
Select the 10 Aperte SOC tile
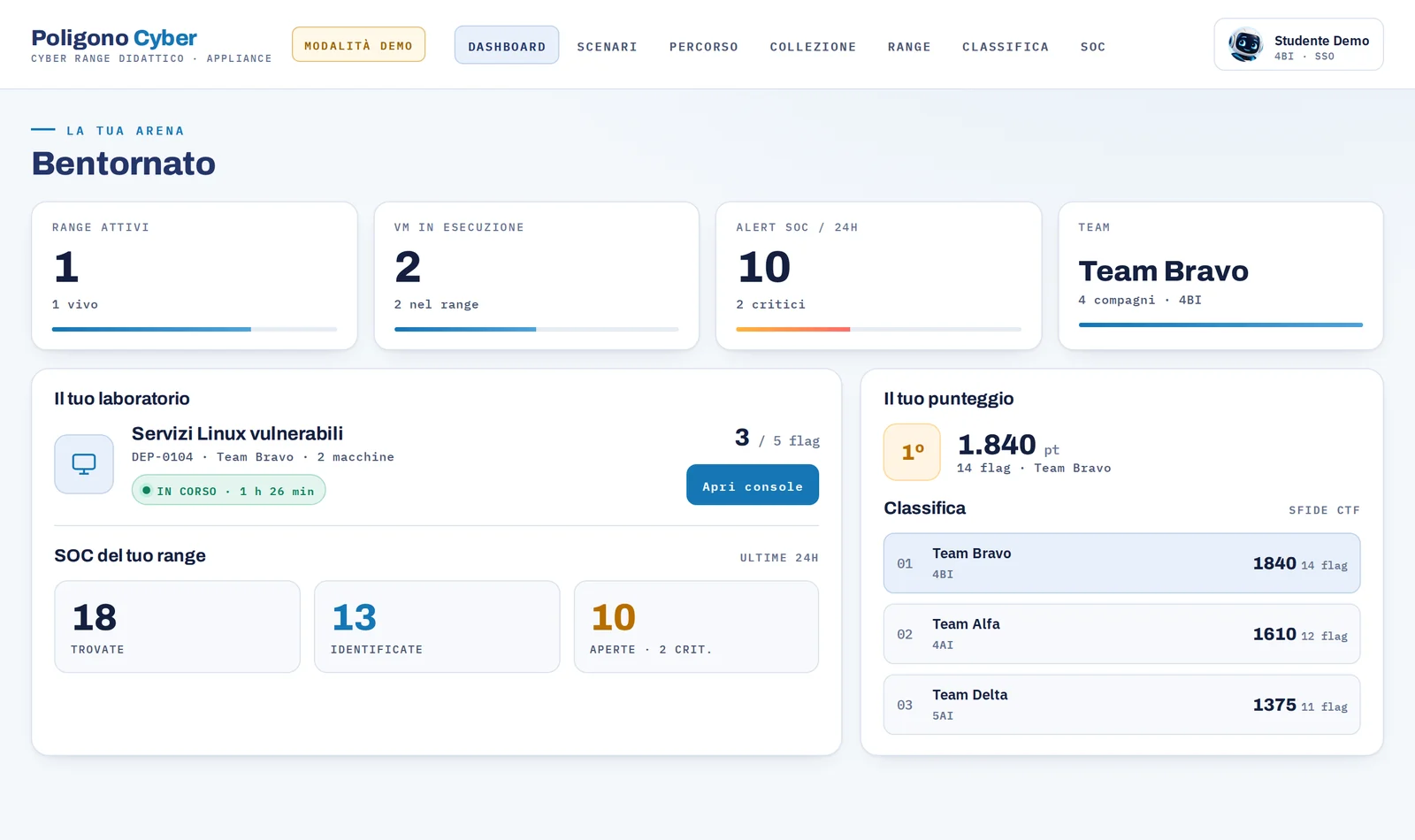point(696,627)
